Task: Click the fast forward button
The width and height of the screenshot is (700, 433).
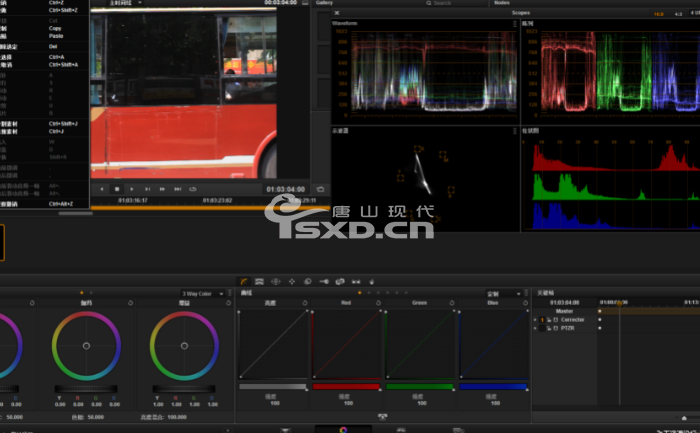Action: pos(162,189)
